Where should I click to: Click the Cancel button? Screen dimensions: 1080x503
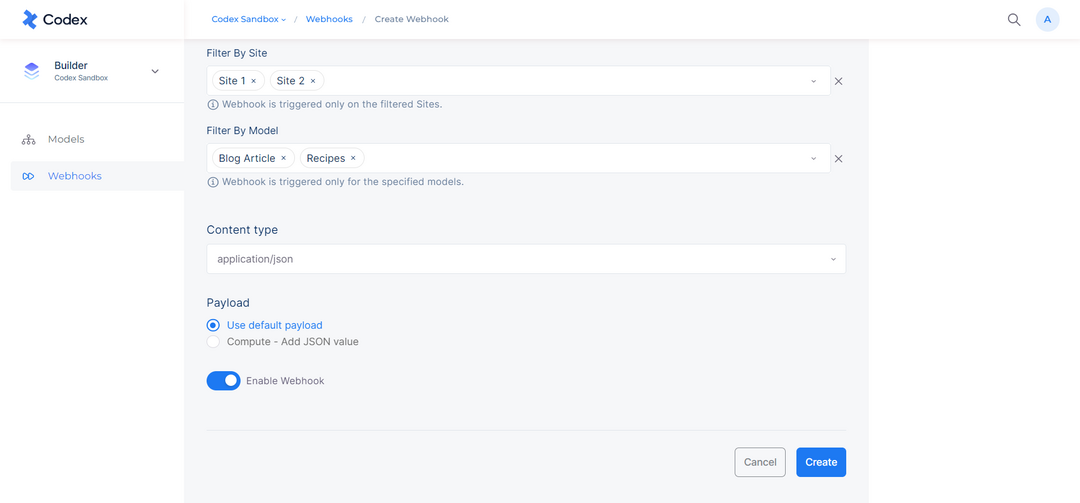[x=760, y=462]
